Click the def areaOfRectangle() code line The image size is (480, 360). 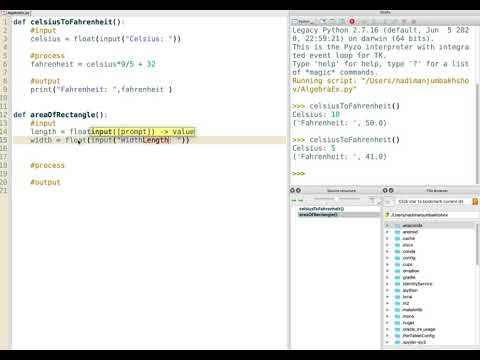tap(60, 115)
